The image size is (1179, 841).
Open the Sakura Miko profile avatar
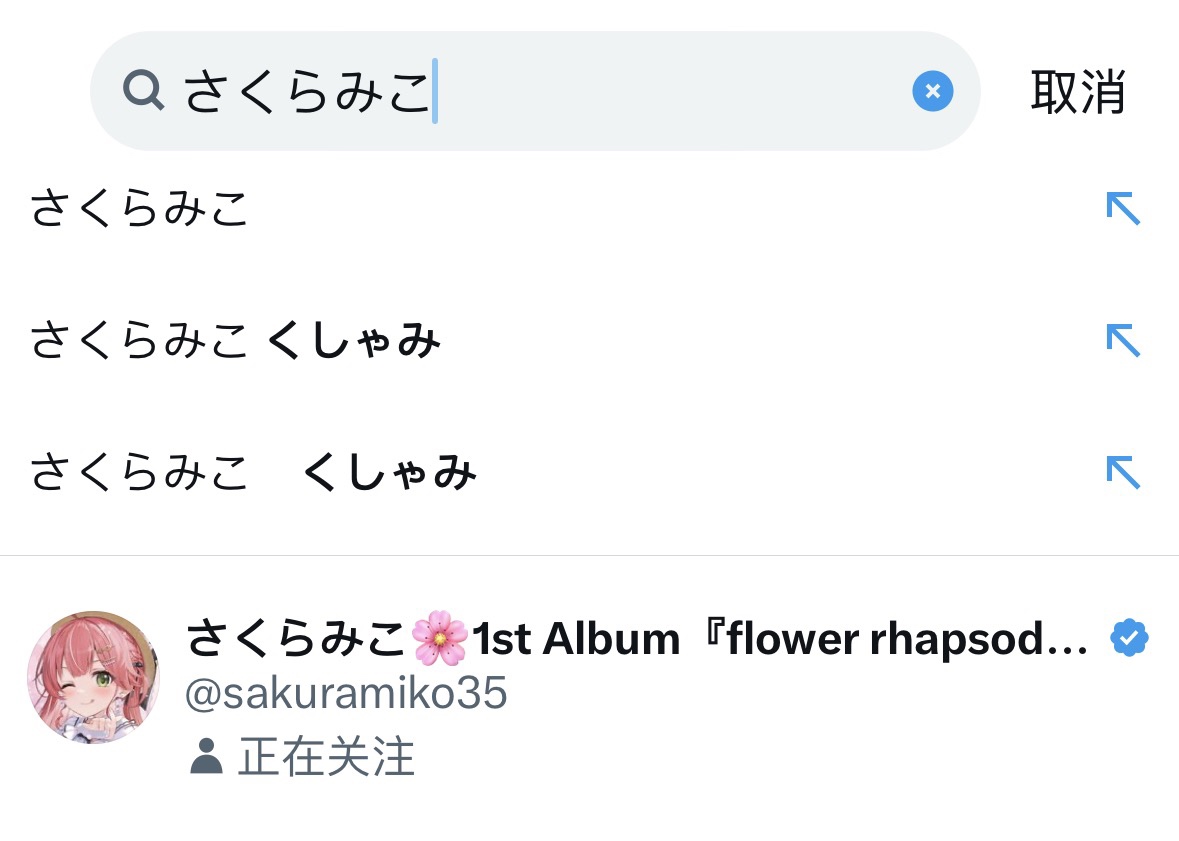click(x=93, y=677)
